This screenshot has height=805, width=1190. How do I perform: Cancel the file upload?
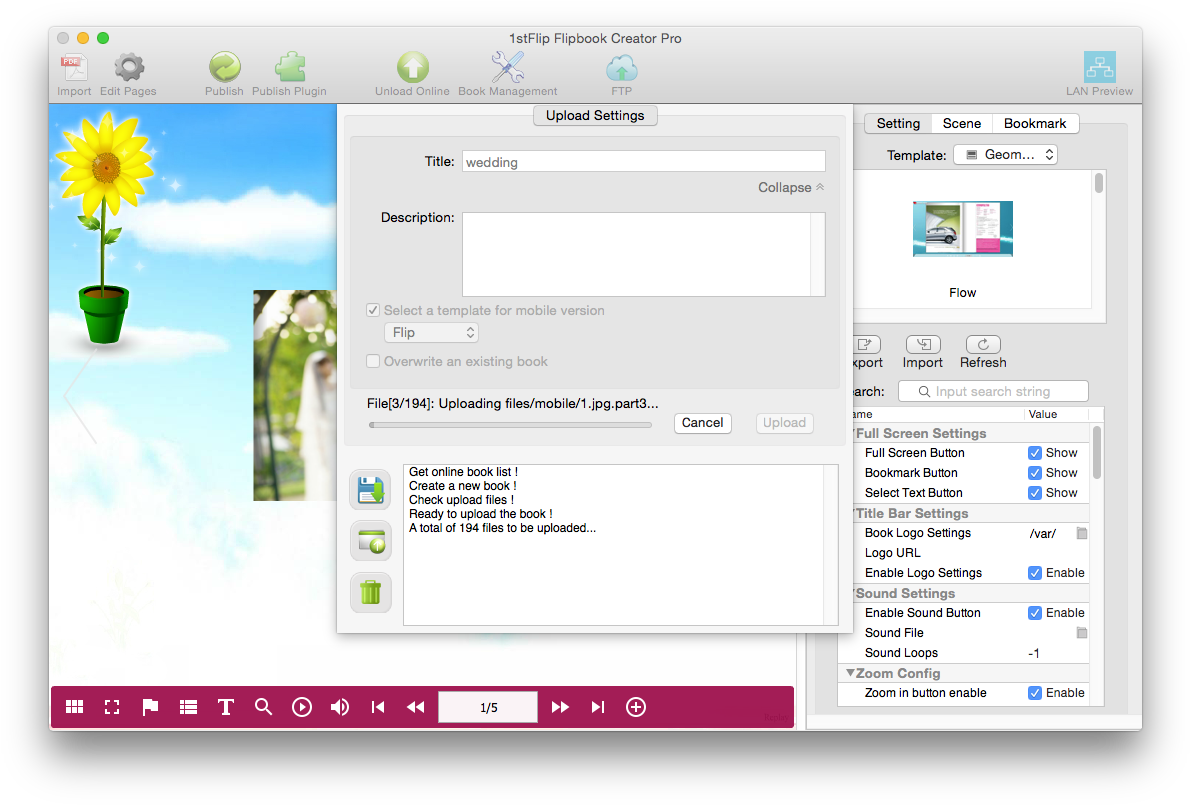click(702, 423)
